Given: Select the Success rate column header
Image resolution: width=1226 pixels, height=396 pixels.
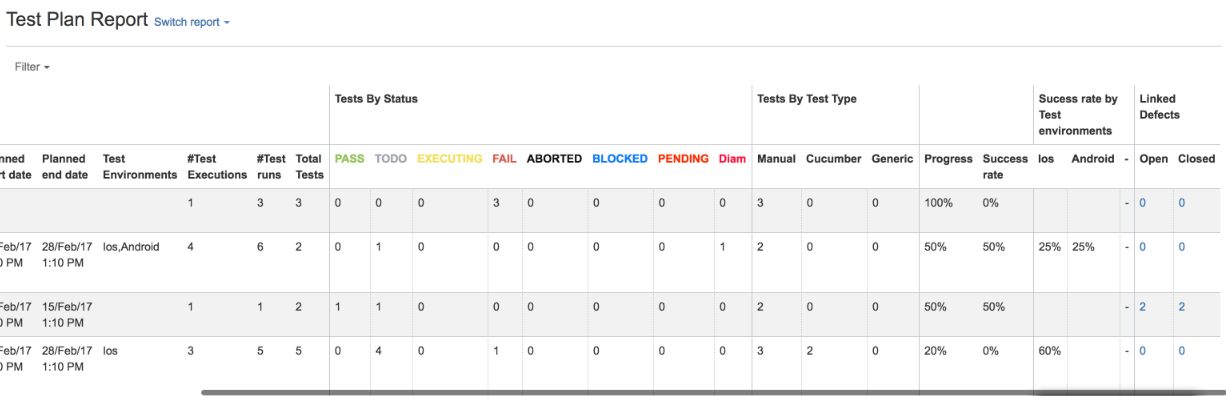Looking at the screenshot, I should click(1005, 167).
